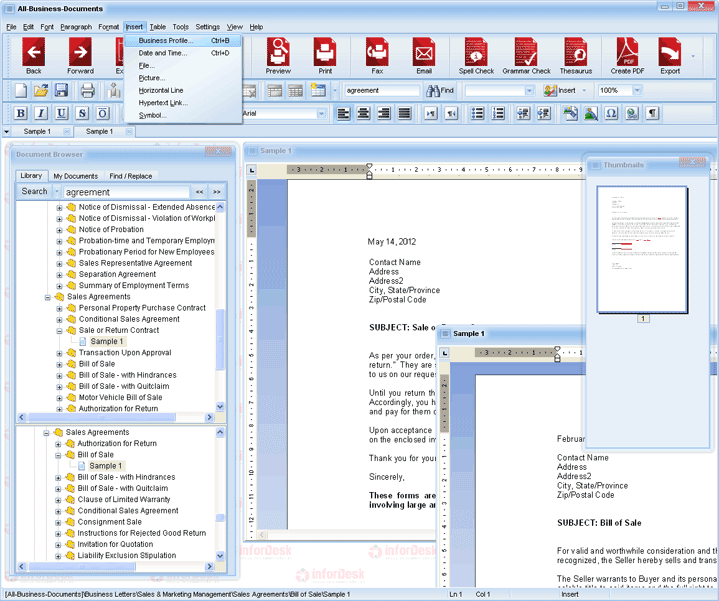Select the page 1 thumbnail
This screenshot has width=719, height=601.
(x=642, y=249)
